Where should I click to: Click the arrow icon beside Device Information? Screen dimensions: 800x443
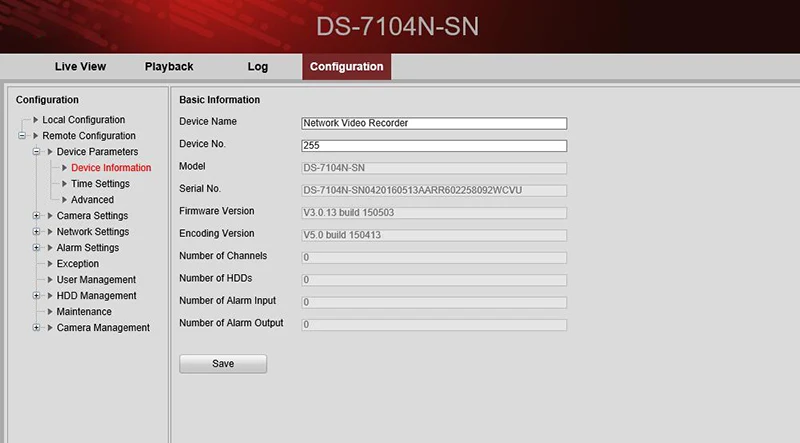[x=64, y=167]
